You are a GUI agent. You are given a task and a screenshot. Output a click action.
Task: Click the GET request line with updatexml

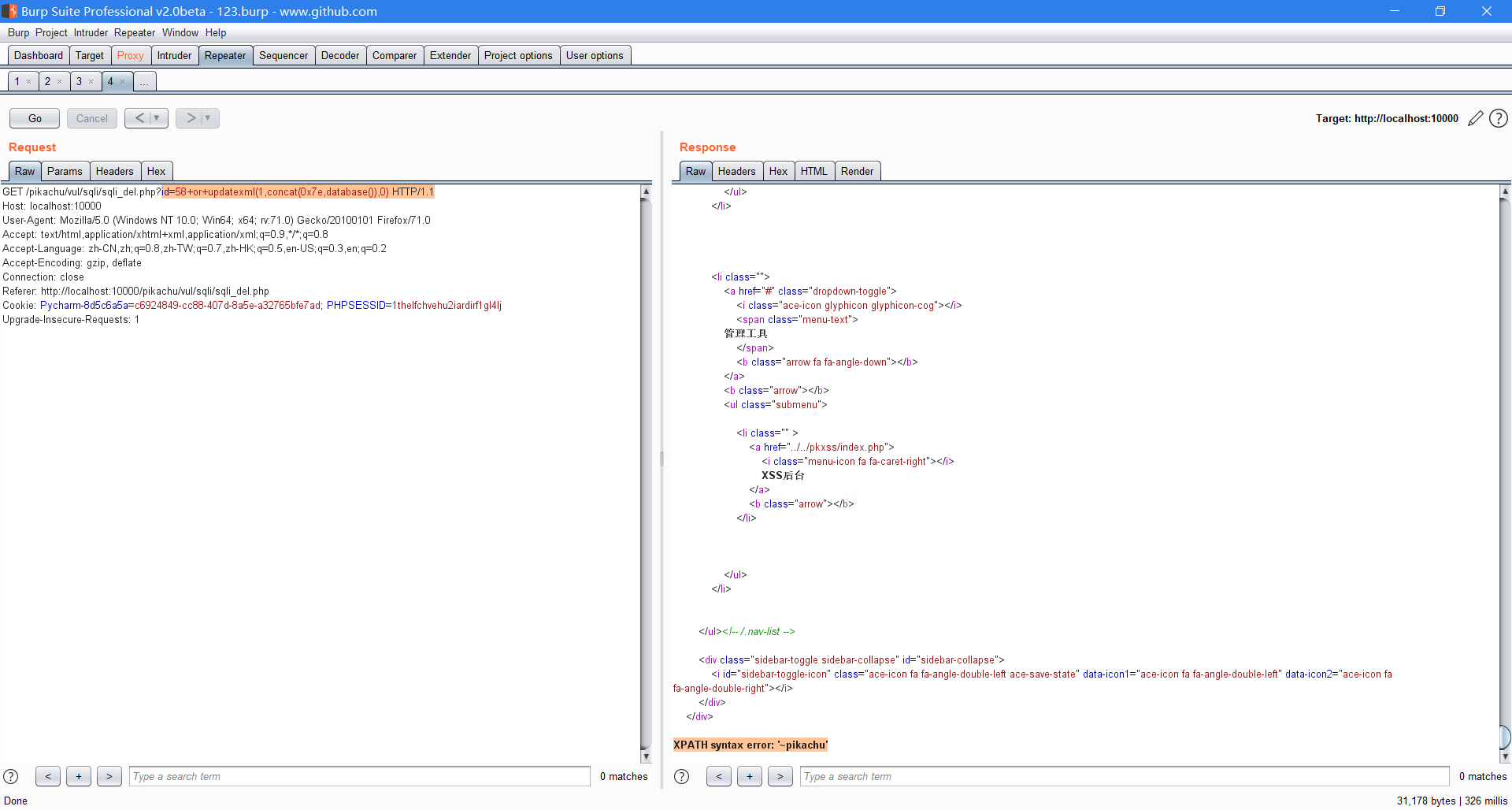[218, 191]
